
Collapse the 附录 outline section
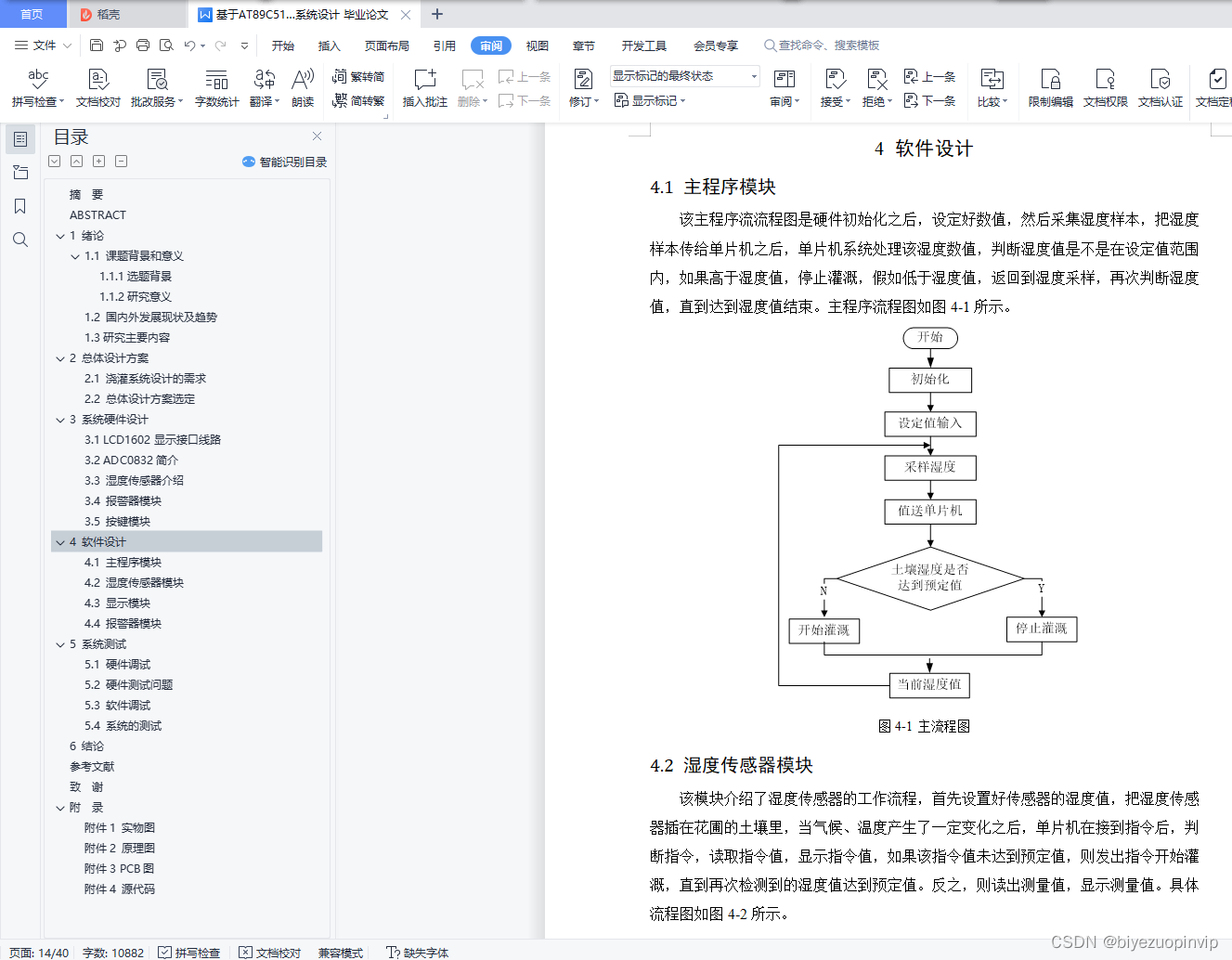pos(60,808)
